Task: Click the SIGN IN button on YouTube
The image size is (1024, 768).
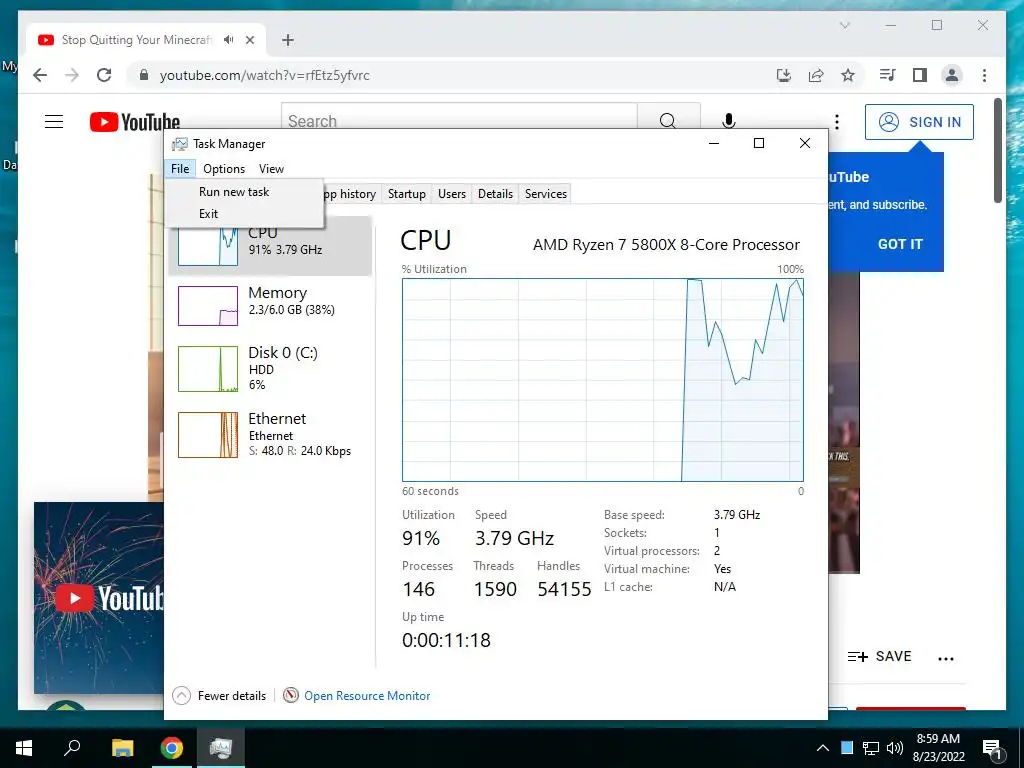Action: click(x=919, y=122)
